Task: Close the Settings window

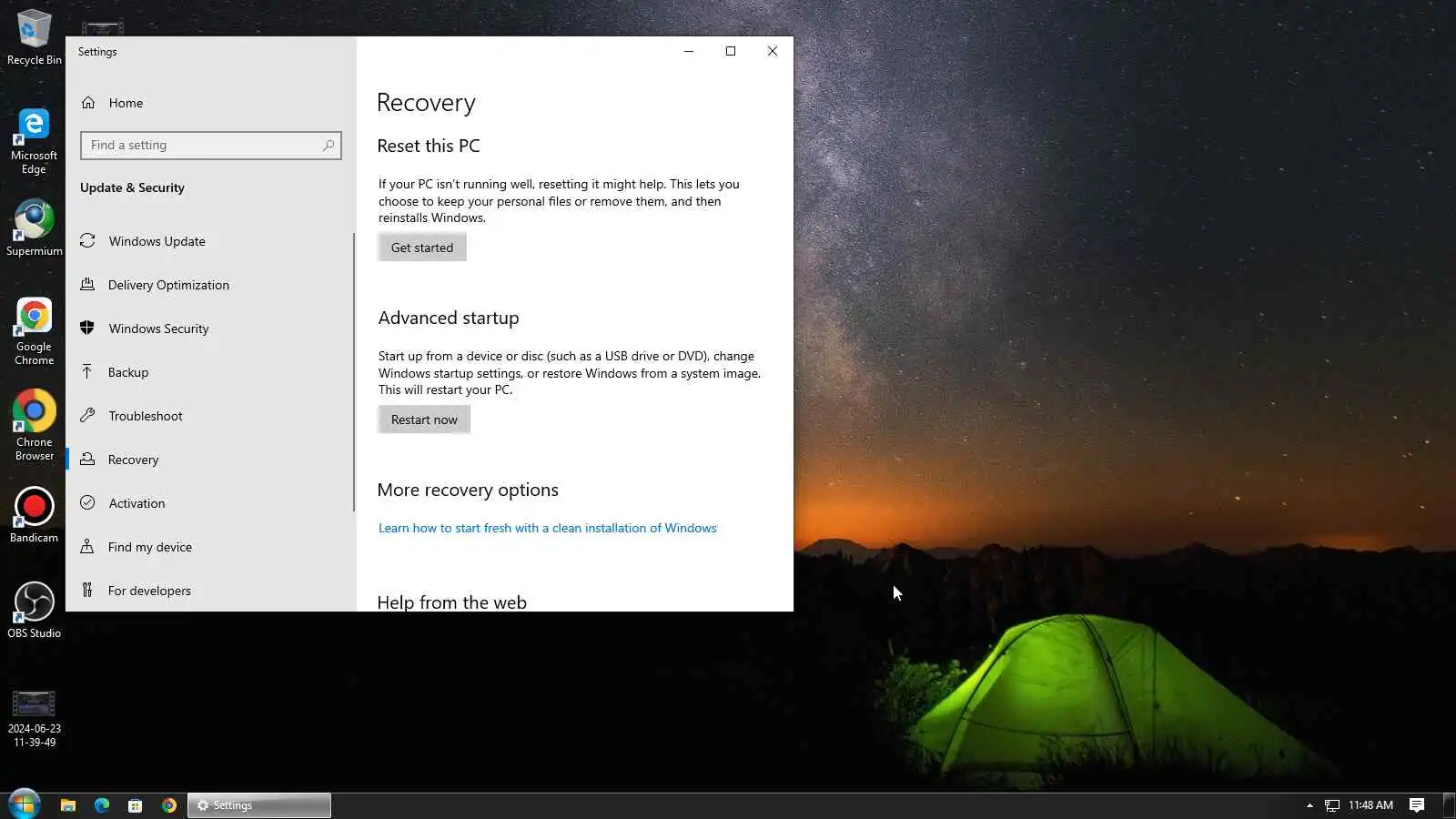Action: click(x=773, y=51)
